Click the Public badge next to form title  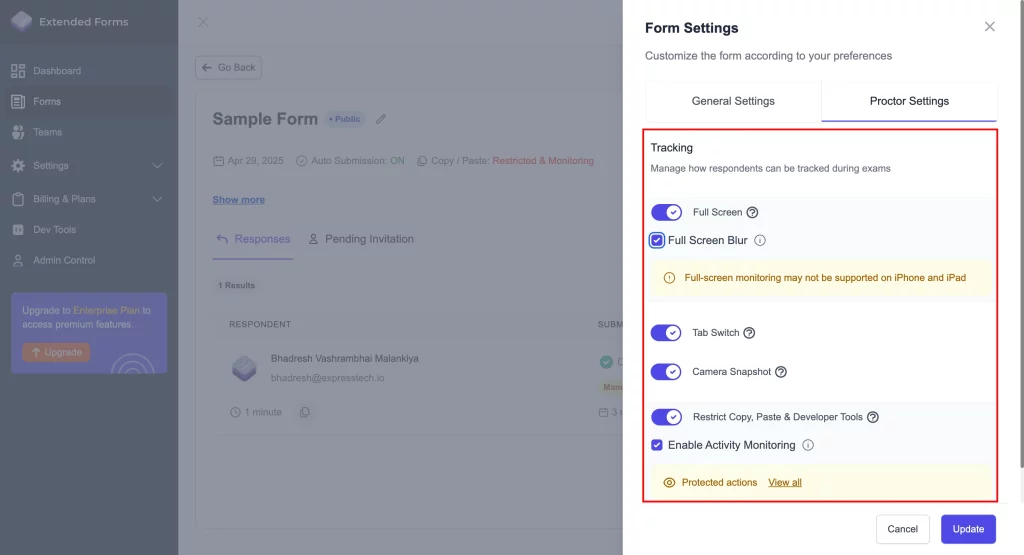(x=345, y=119)
